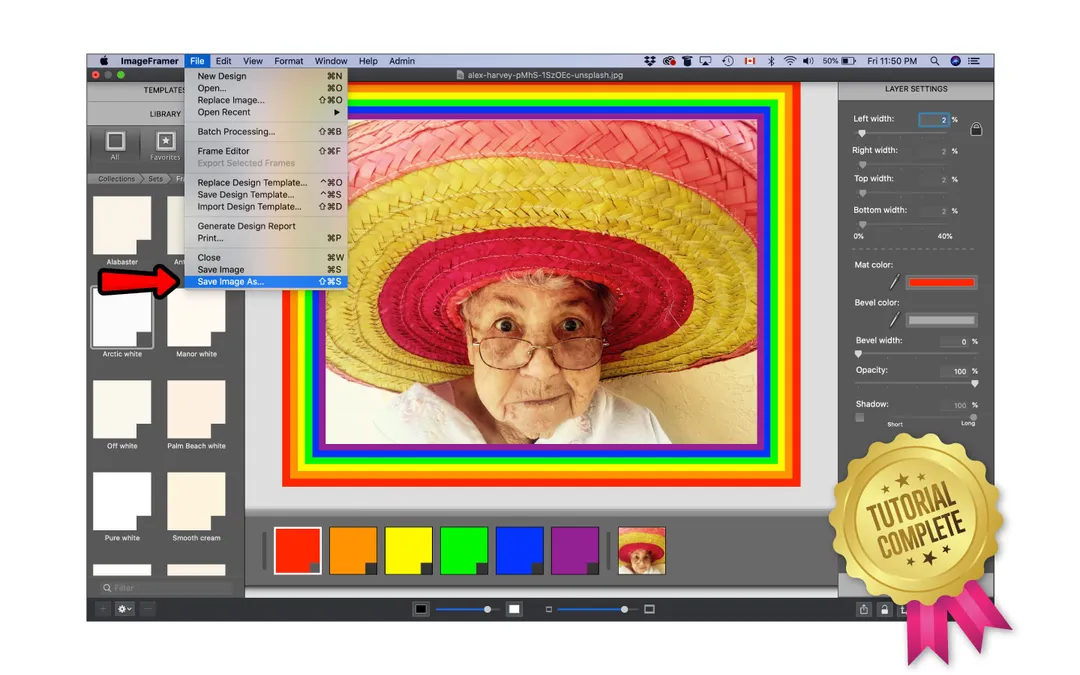The image size is (1080, 675).
Task: Click the padlock icon in the bottom bar
Action: coord(884,609)
